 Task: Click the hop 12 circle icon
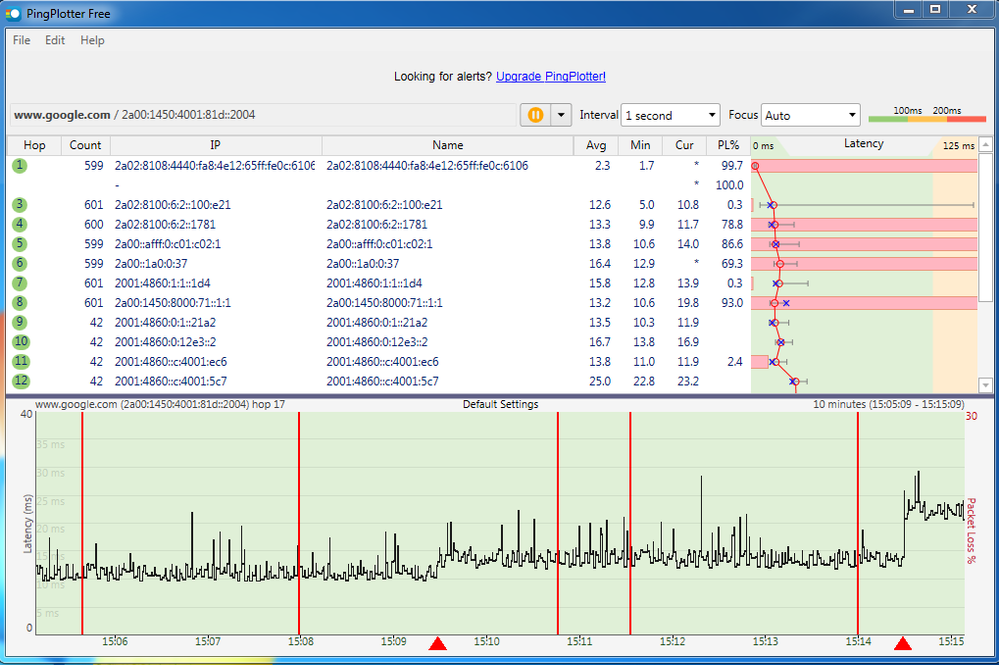pyautogui.click(x=19, y=381)
